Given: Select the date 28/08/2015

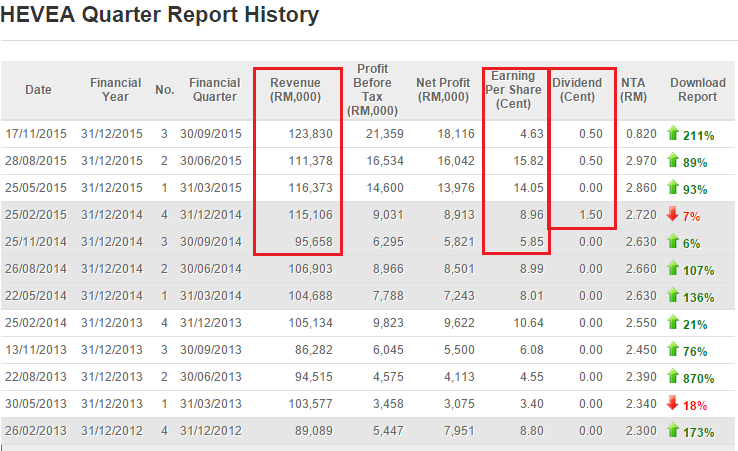Looking at the screenshot, I should point(36,161).
